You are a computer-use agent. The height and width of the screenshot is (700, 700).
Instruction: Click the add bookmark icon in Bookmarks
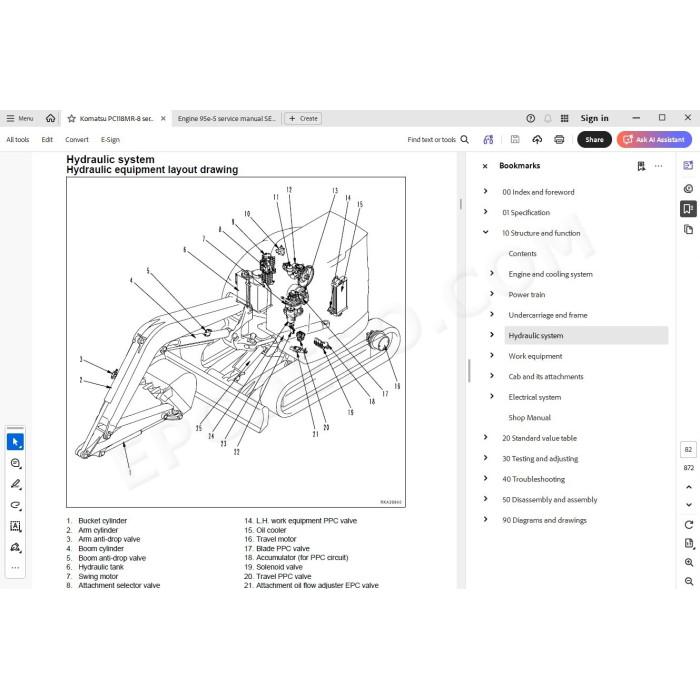(x=641, y=166)
